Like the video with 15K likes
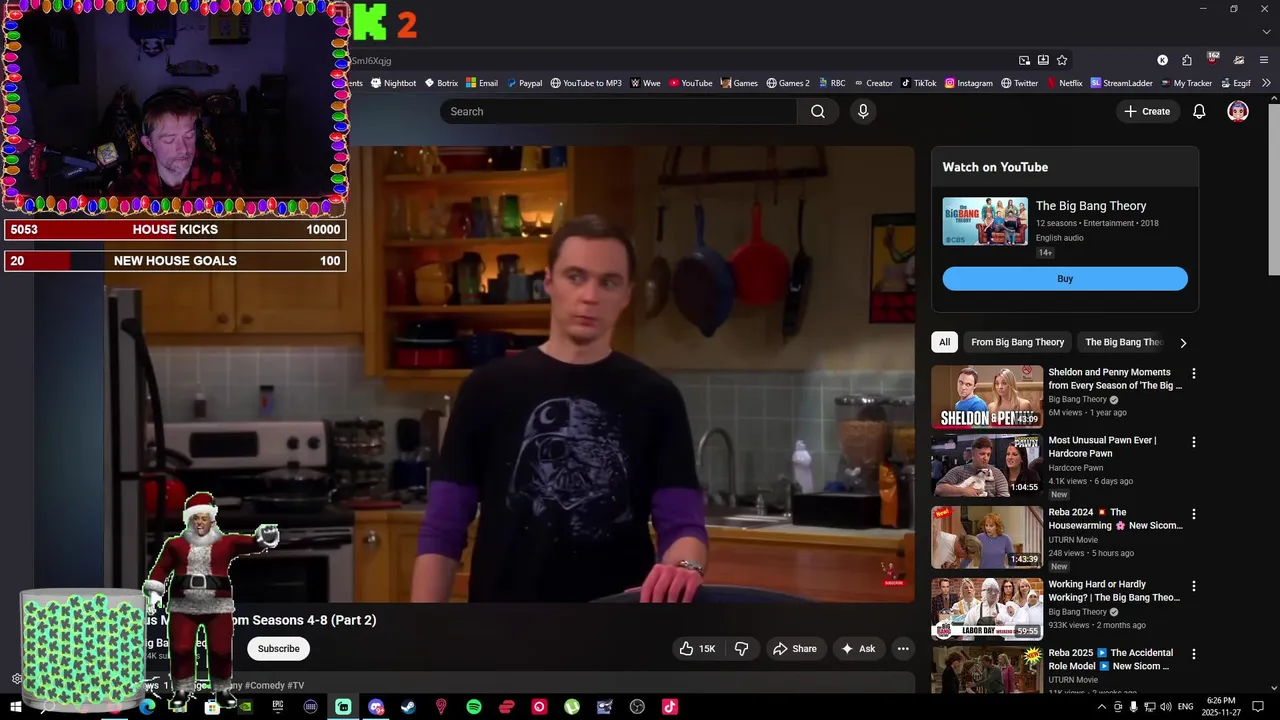 click(697, 649)
